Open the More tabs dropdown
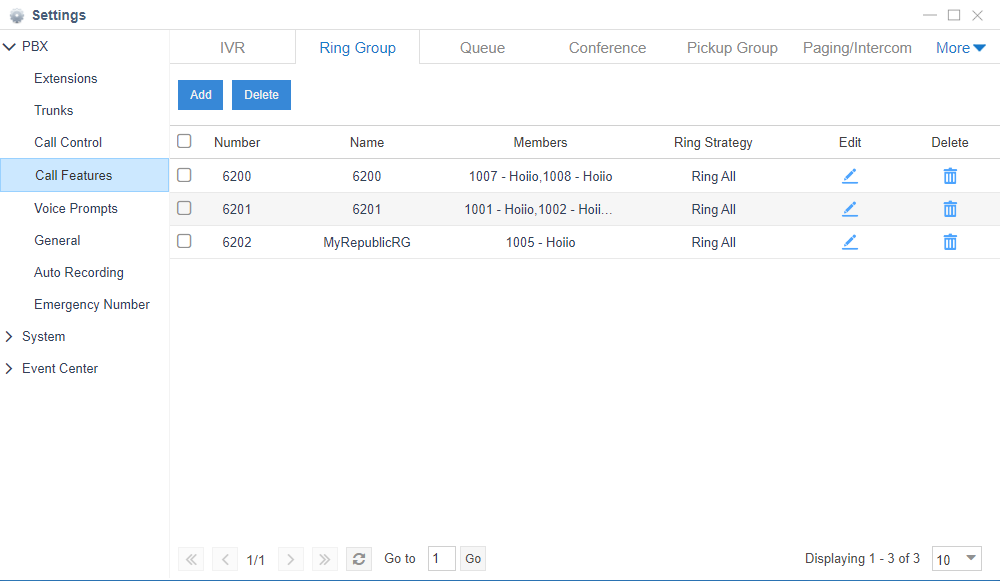1000x581 pixels. [960, 48]
